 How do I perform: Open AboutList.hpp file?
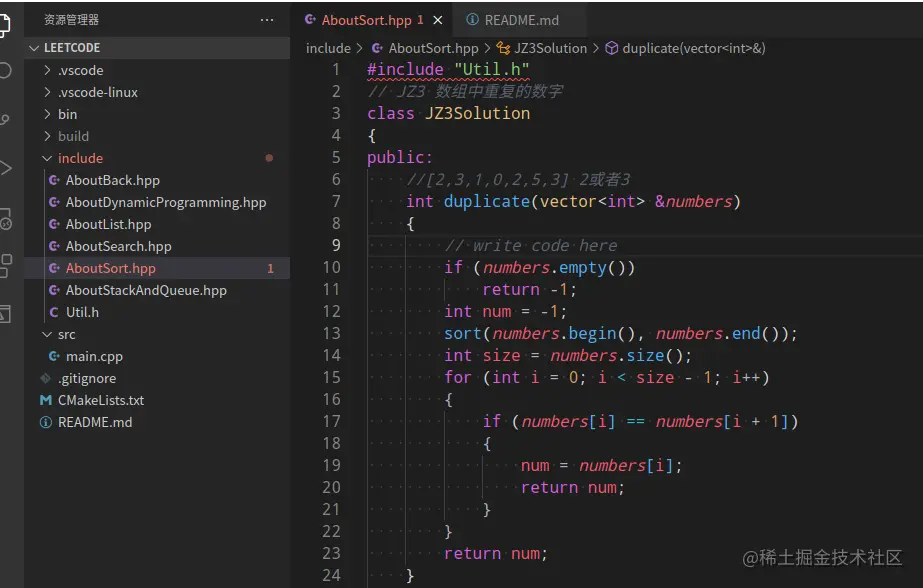(x=157, y=224)
